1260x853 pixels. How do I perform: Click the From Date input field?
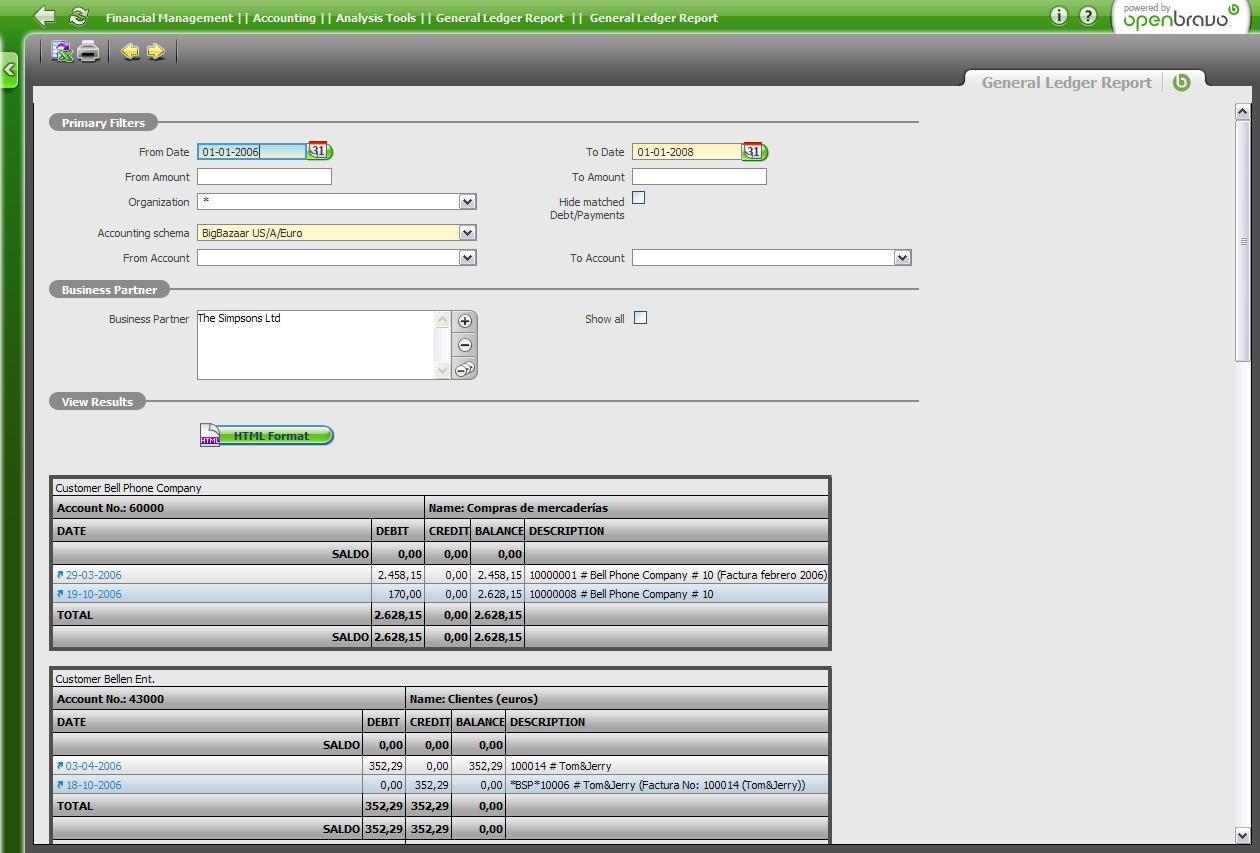252,152
